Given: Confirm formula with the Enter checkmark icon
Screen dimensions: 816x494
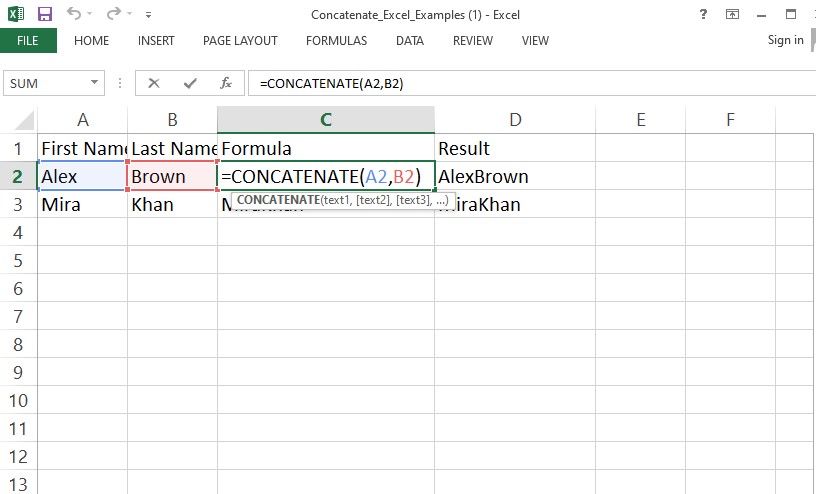Looking at the screenshot, I should point(189,84).
